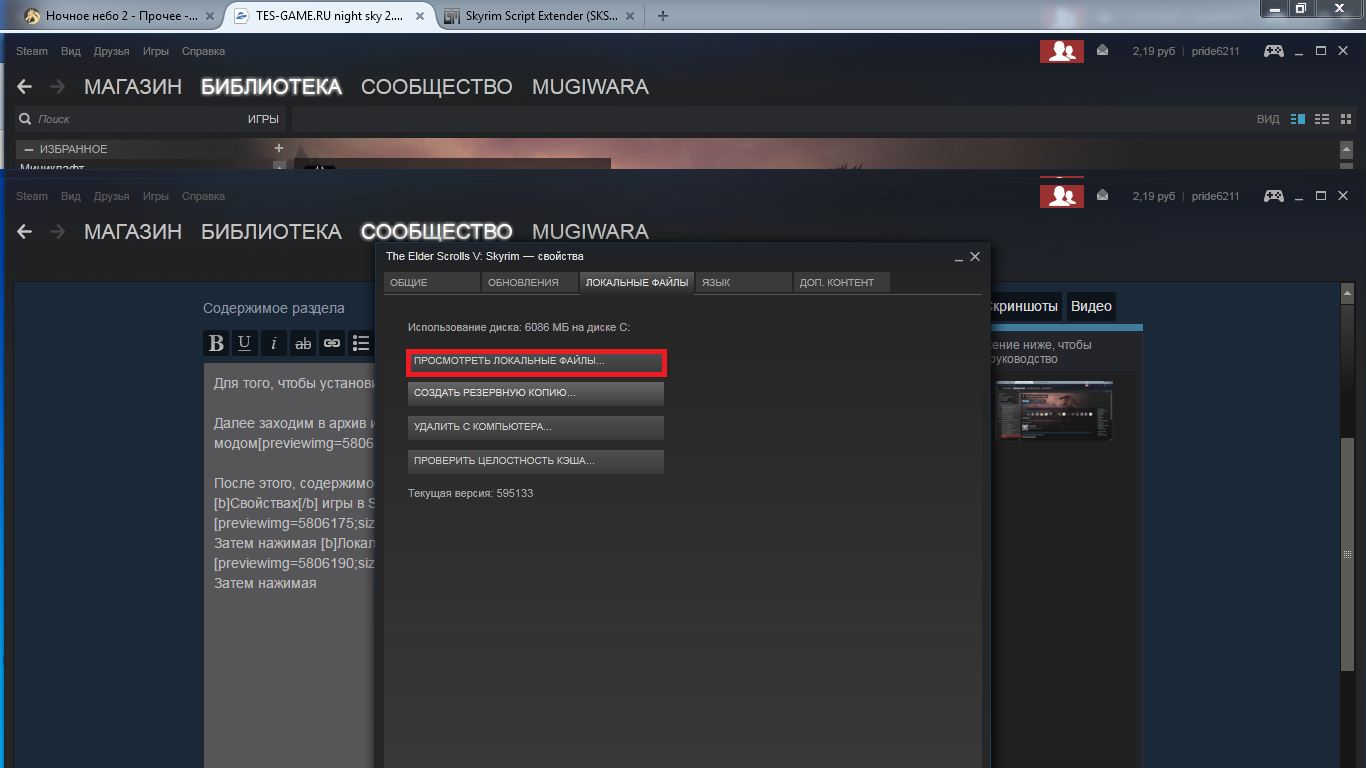Open the Steam menu in front Steam window
The image size is (1366, 768).
click(x=32, y=196)
